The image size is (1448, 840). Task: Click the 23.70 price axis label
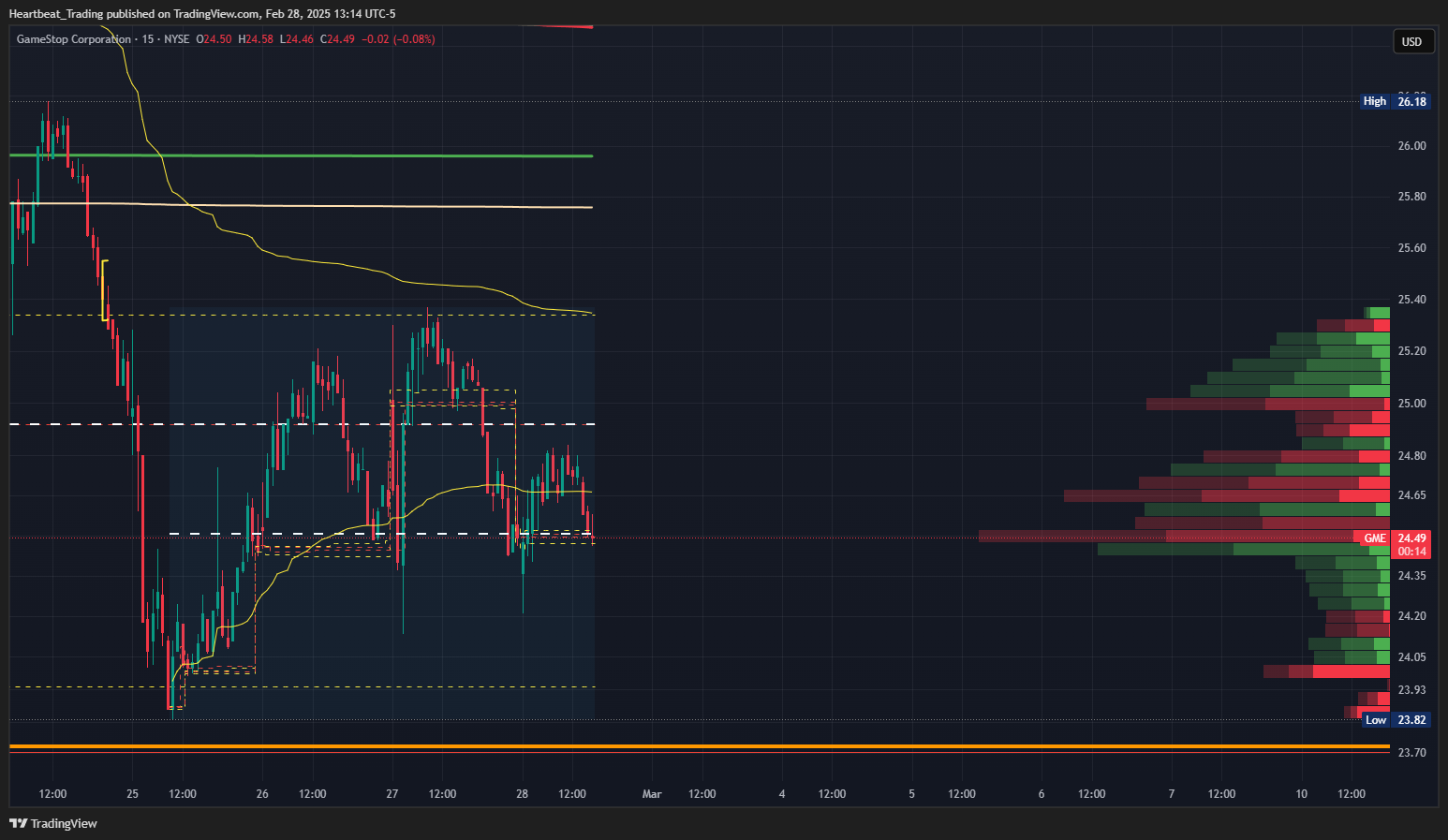tap(1411, 753)
